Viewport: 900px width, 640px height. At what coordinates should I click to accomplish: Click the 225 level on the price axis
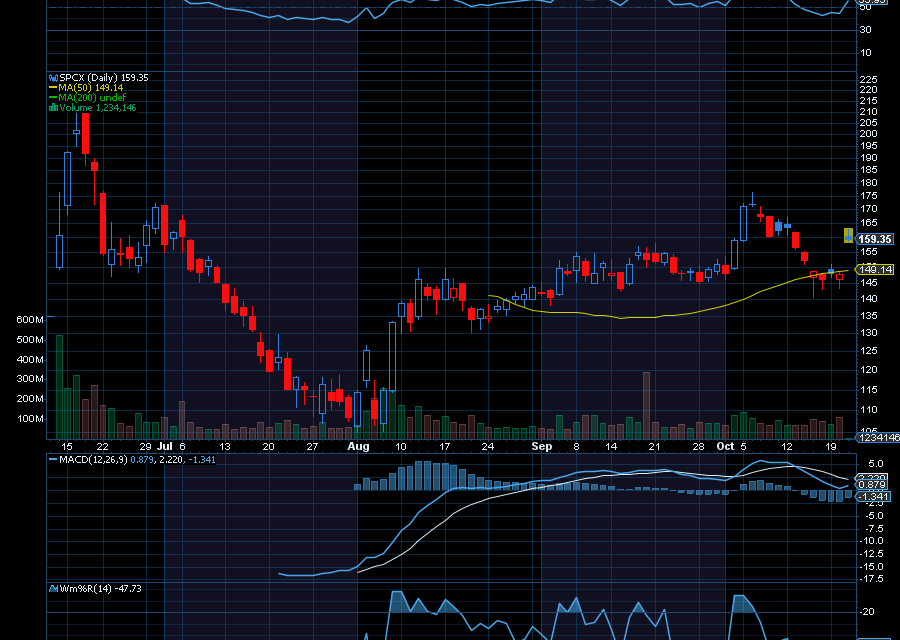[x=869, y=80]
